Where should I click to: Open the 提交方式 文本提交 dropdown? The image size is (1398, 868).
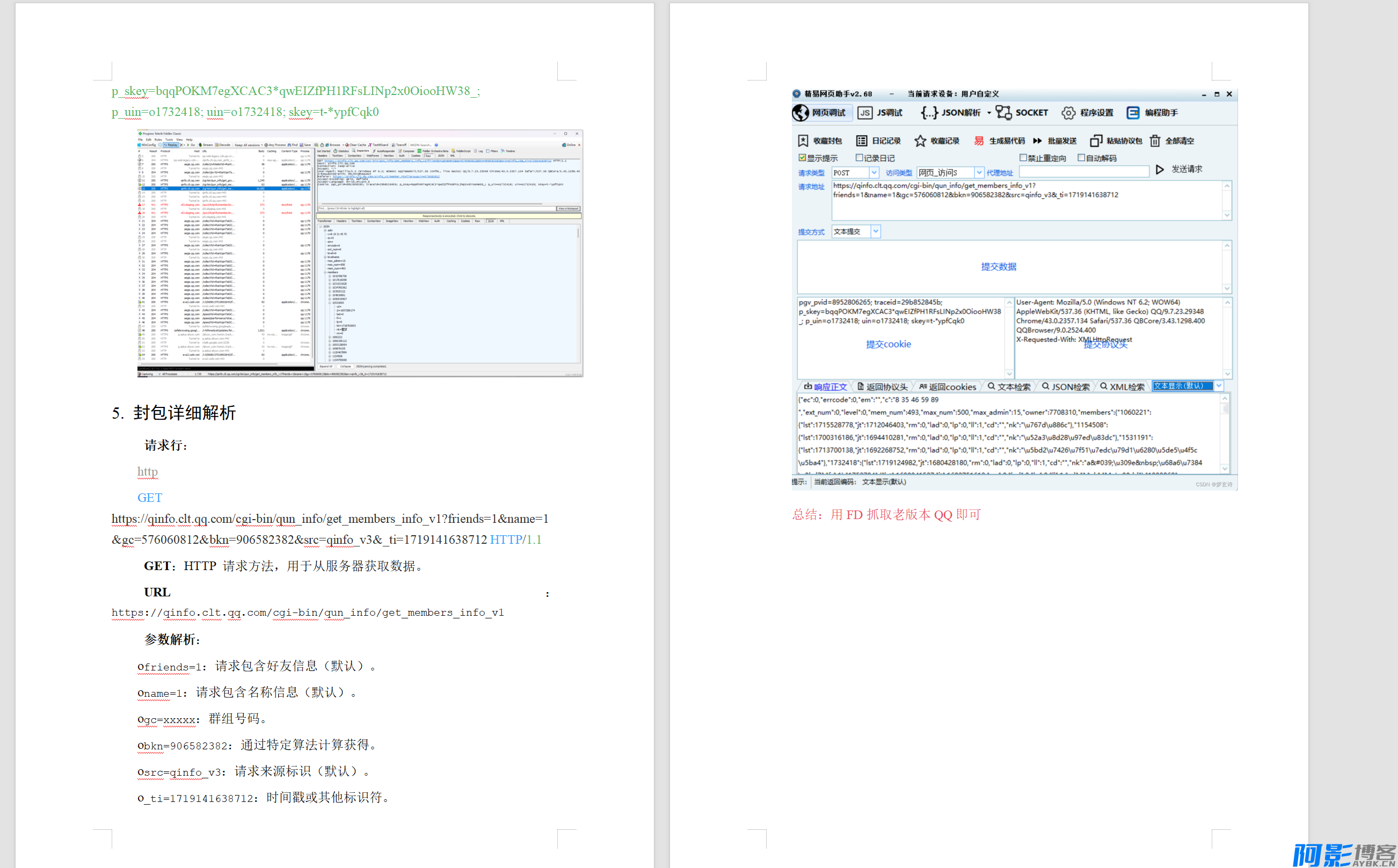click(x=876, y=231)
